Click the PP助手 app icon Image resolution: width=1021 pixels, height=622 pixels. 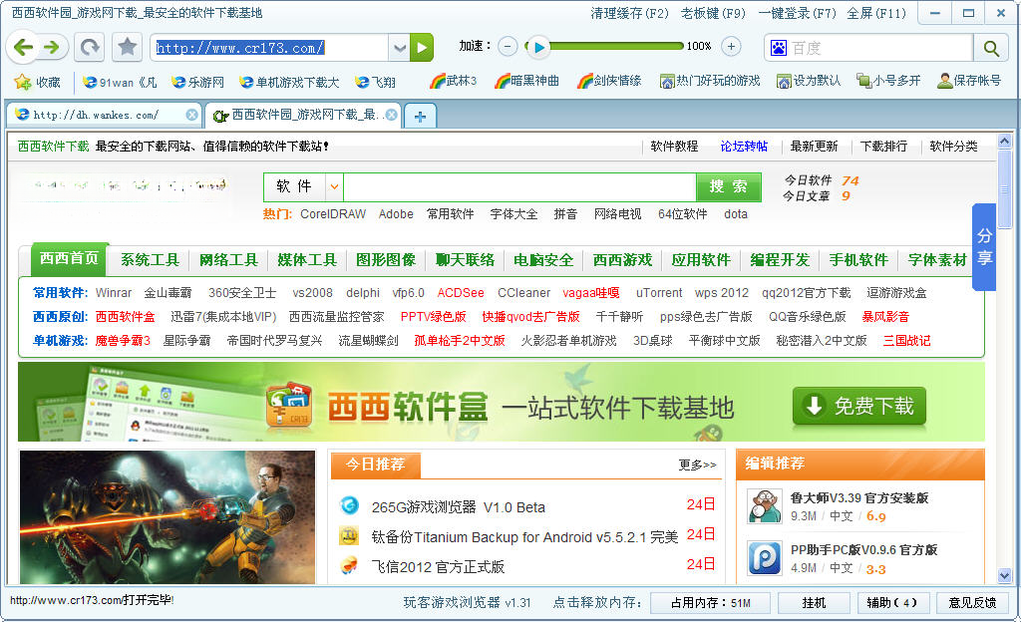pos(764,558)
